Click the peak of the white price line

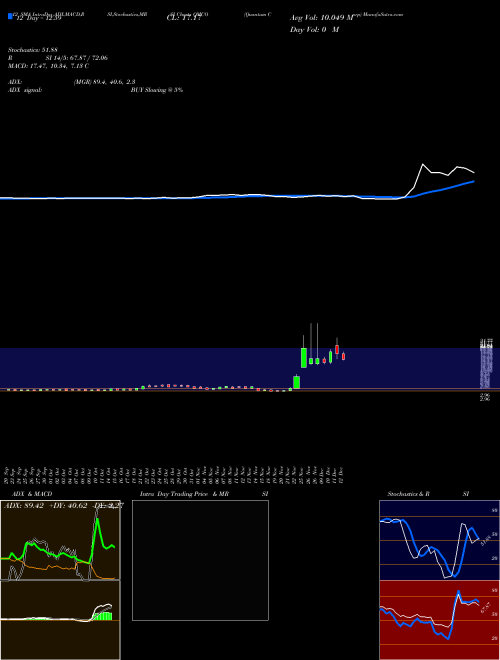pos(423,164)
